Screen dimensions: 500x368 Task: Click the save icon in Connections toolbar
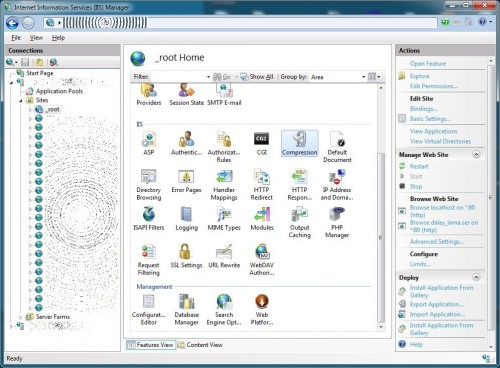tap(25, 62)
